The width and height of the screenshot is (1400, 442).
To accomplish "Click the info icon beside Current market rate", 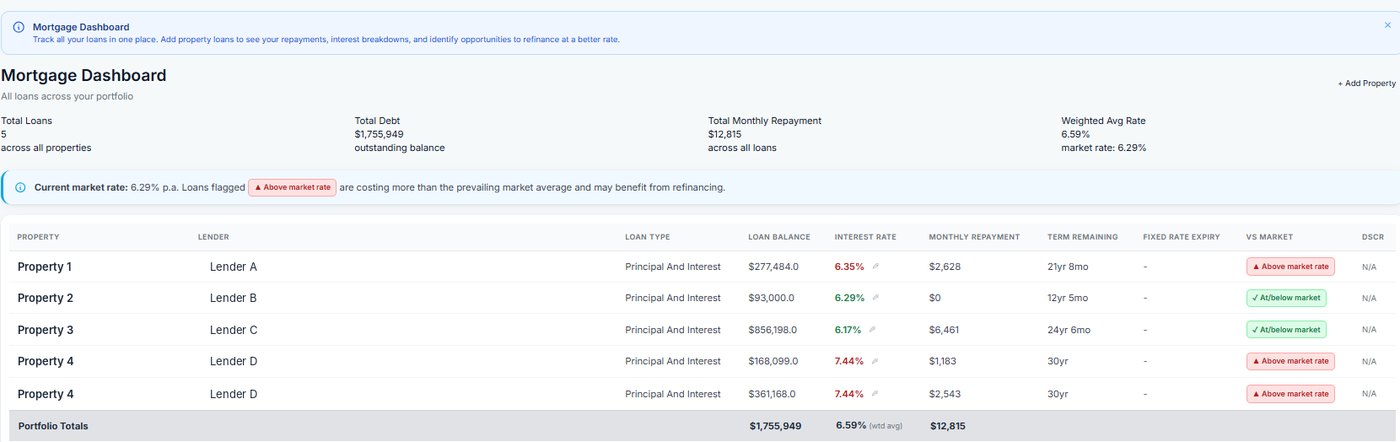I will pos(20,187).
